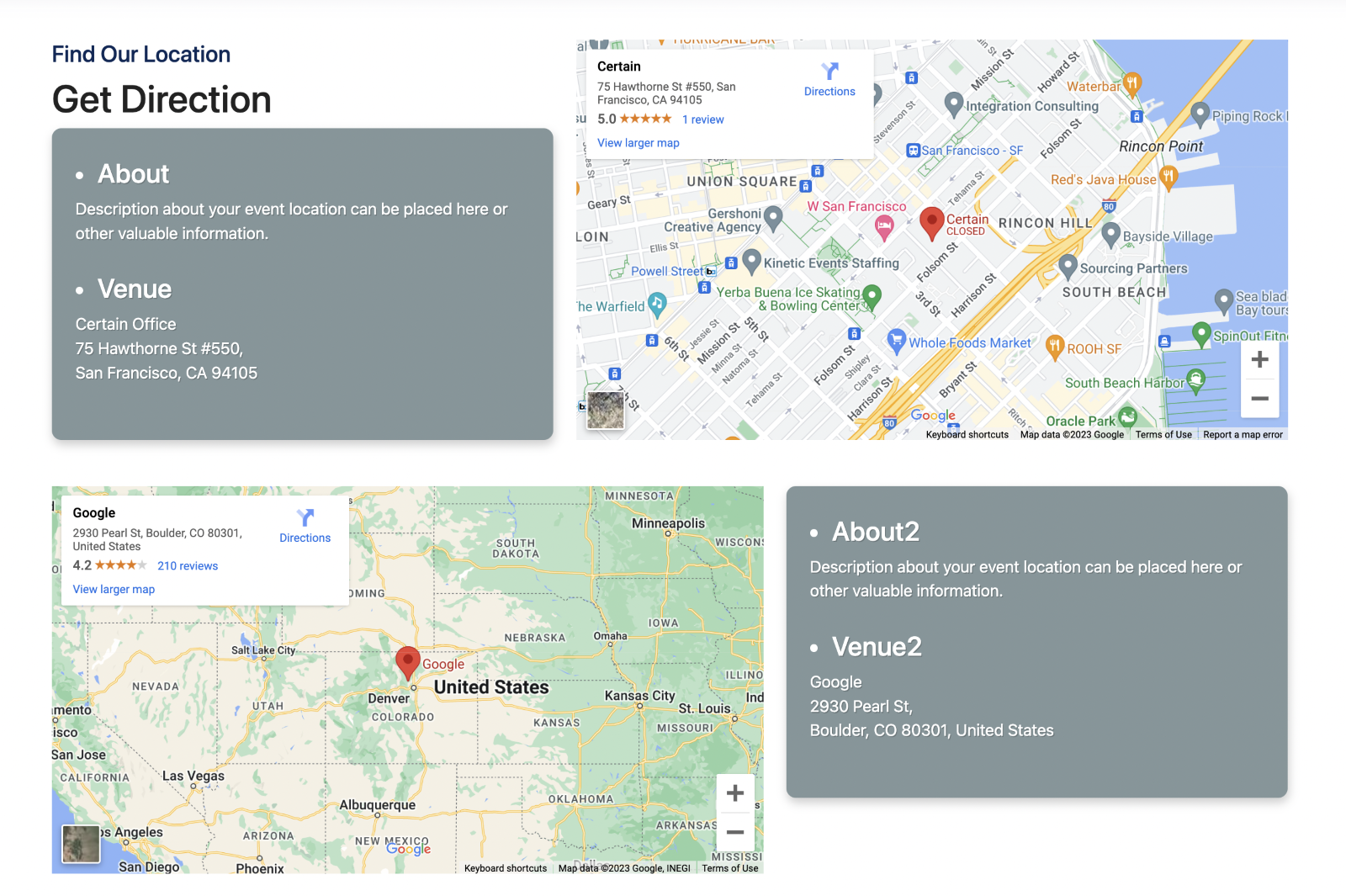Click the About2 heading

point(876,532)
